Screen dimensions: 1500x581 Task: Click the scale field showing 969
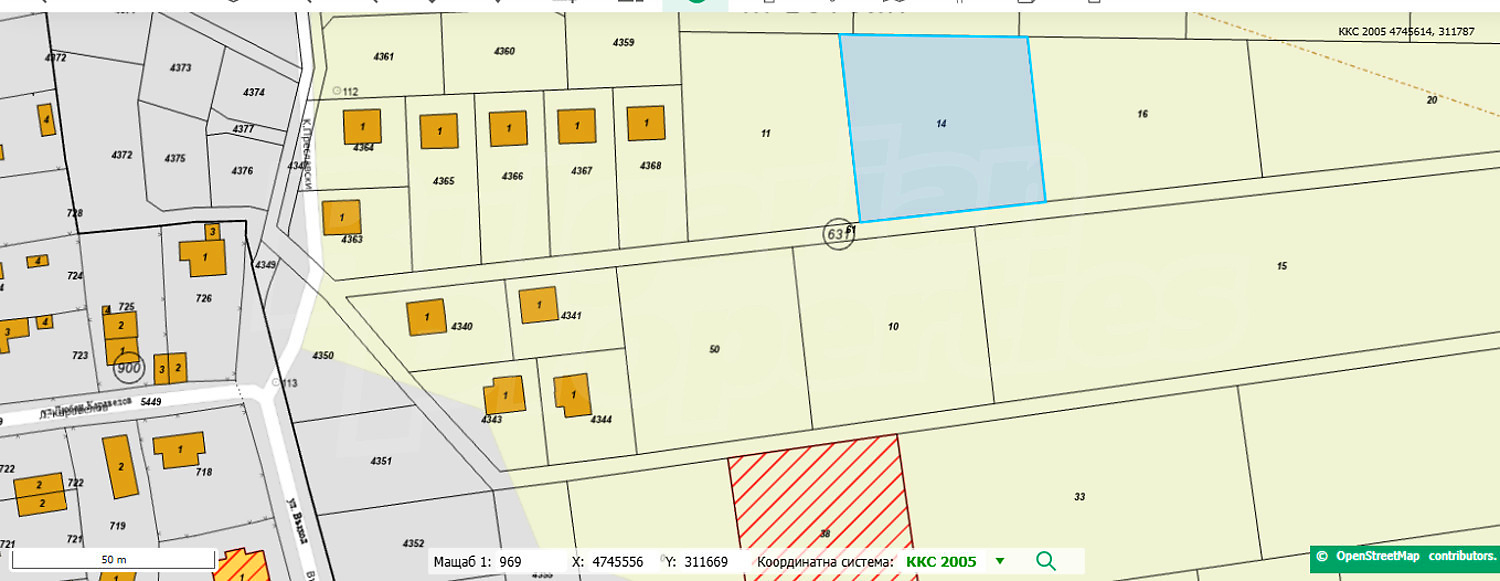510,562
